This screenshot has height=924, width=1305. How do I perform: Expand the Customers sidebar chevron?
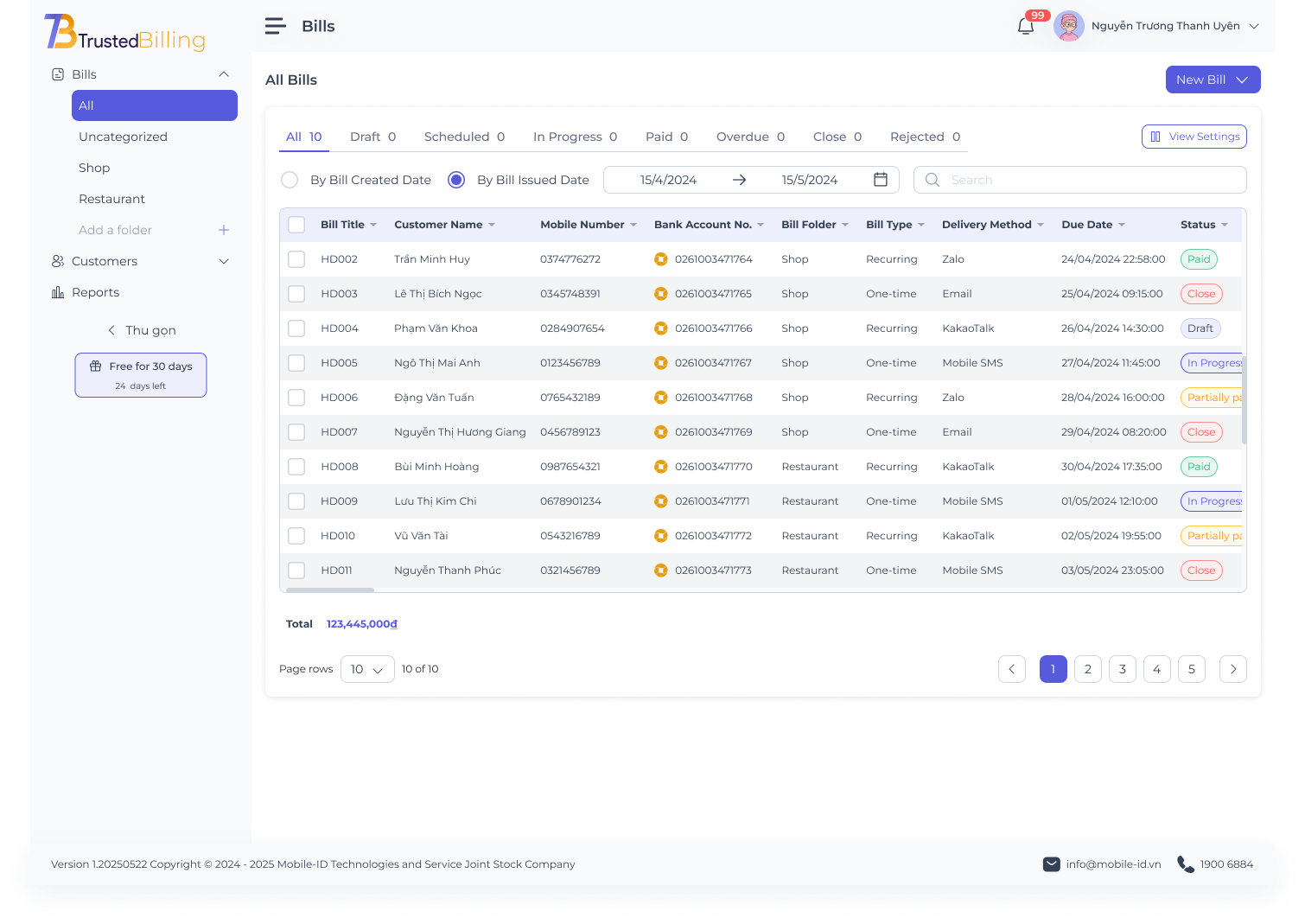coord(224,261)
